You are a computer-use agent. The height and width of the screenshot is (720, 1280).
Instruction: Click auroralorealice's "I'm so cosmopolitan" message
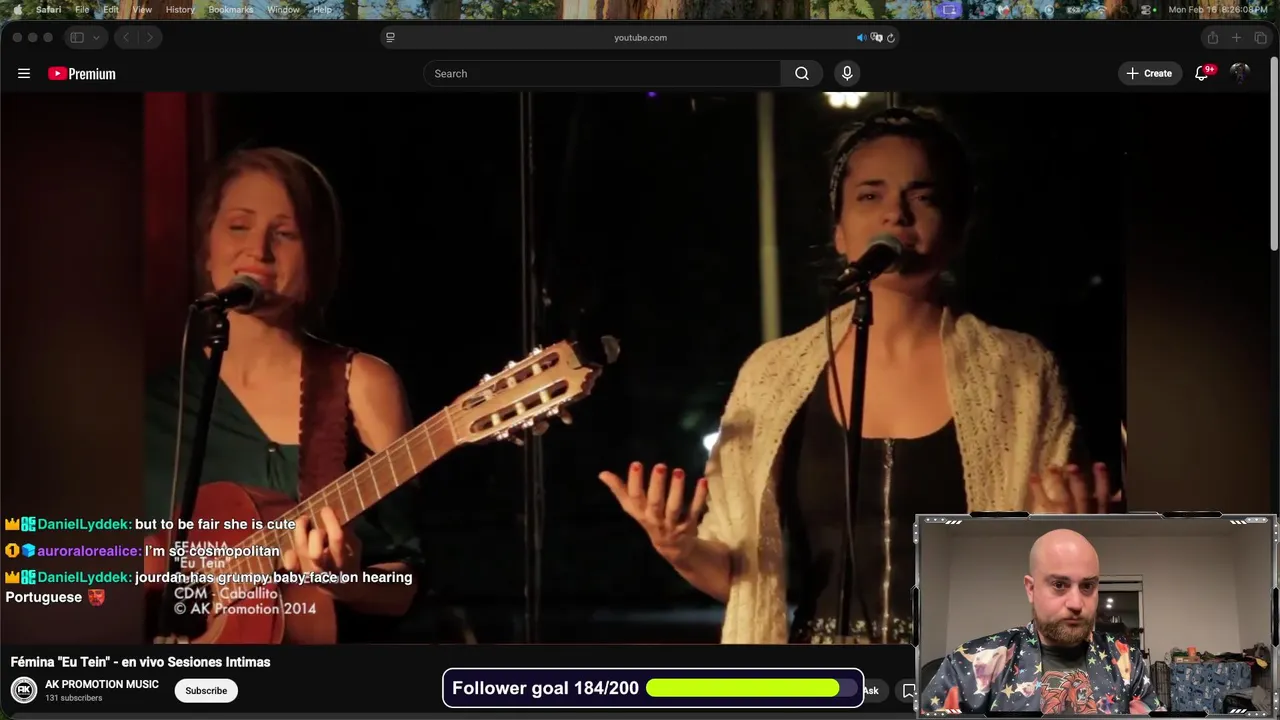(x=212, y=551)
